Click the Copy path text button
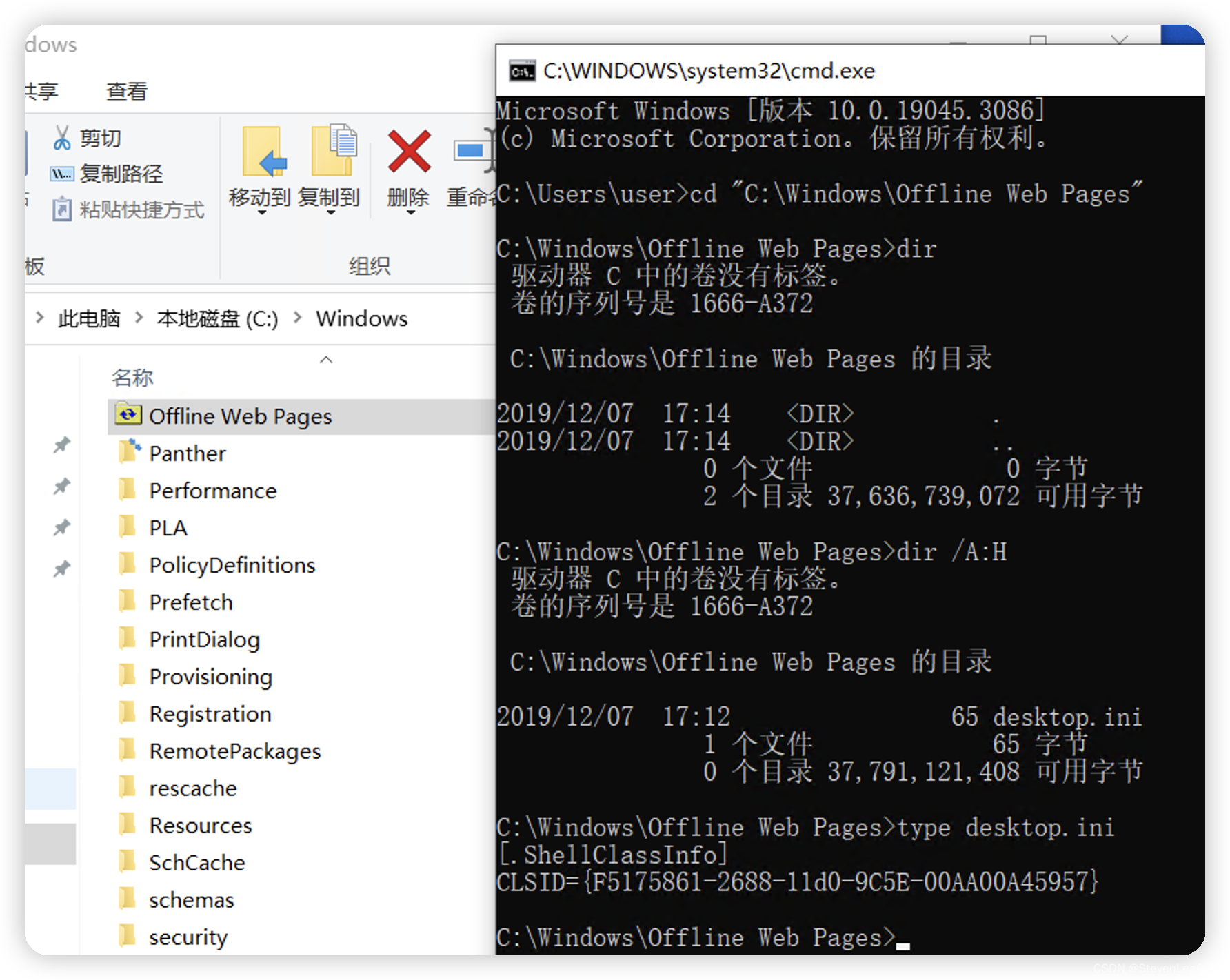 pyautogui.click(x=121, y=174)
